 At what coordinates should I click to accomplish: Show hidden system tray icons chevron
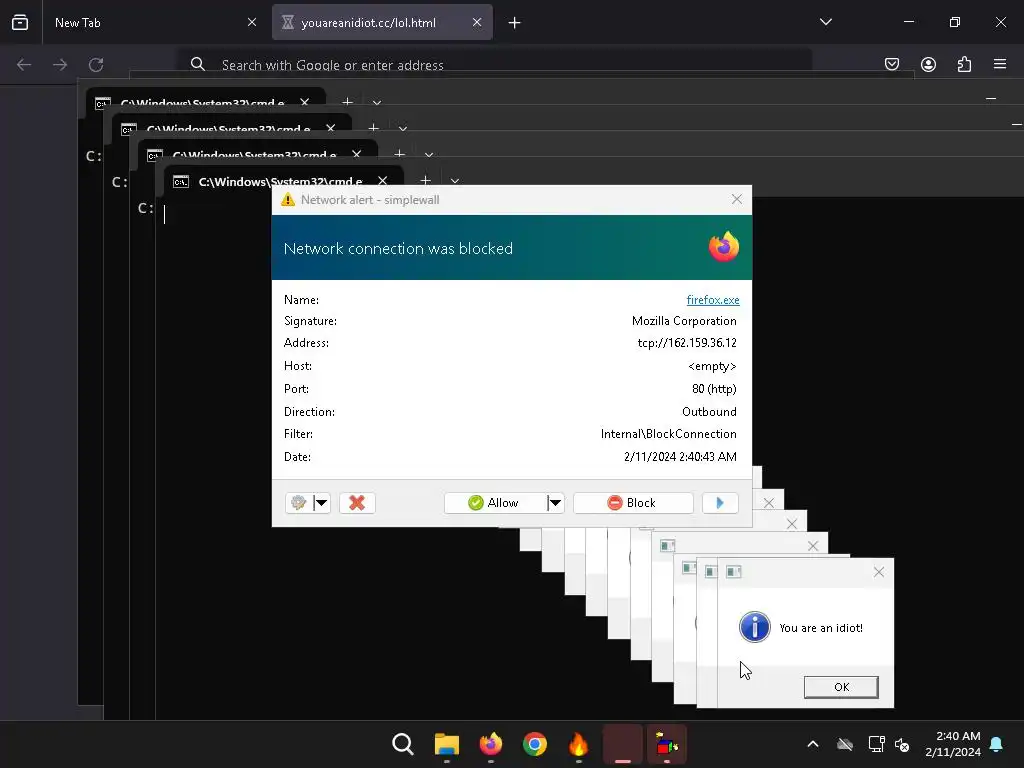click(812, 744)
